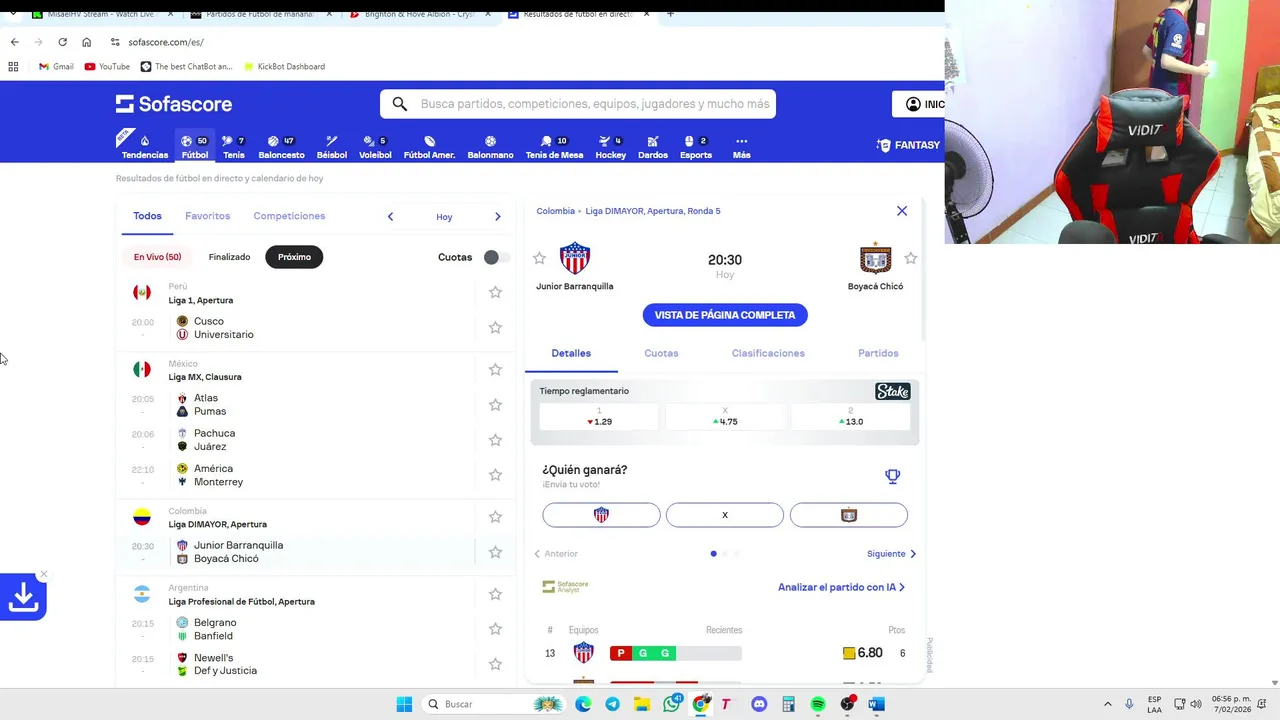Click the blue download icon widget
The width and height of the screenshot is (1280, 720).
[23, 597]
